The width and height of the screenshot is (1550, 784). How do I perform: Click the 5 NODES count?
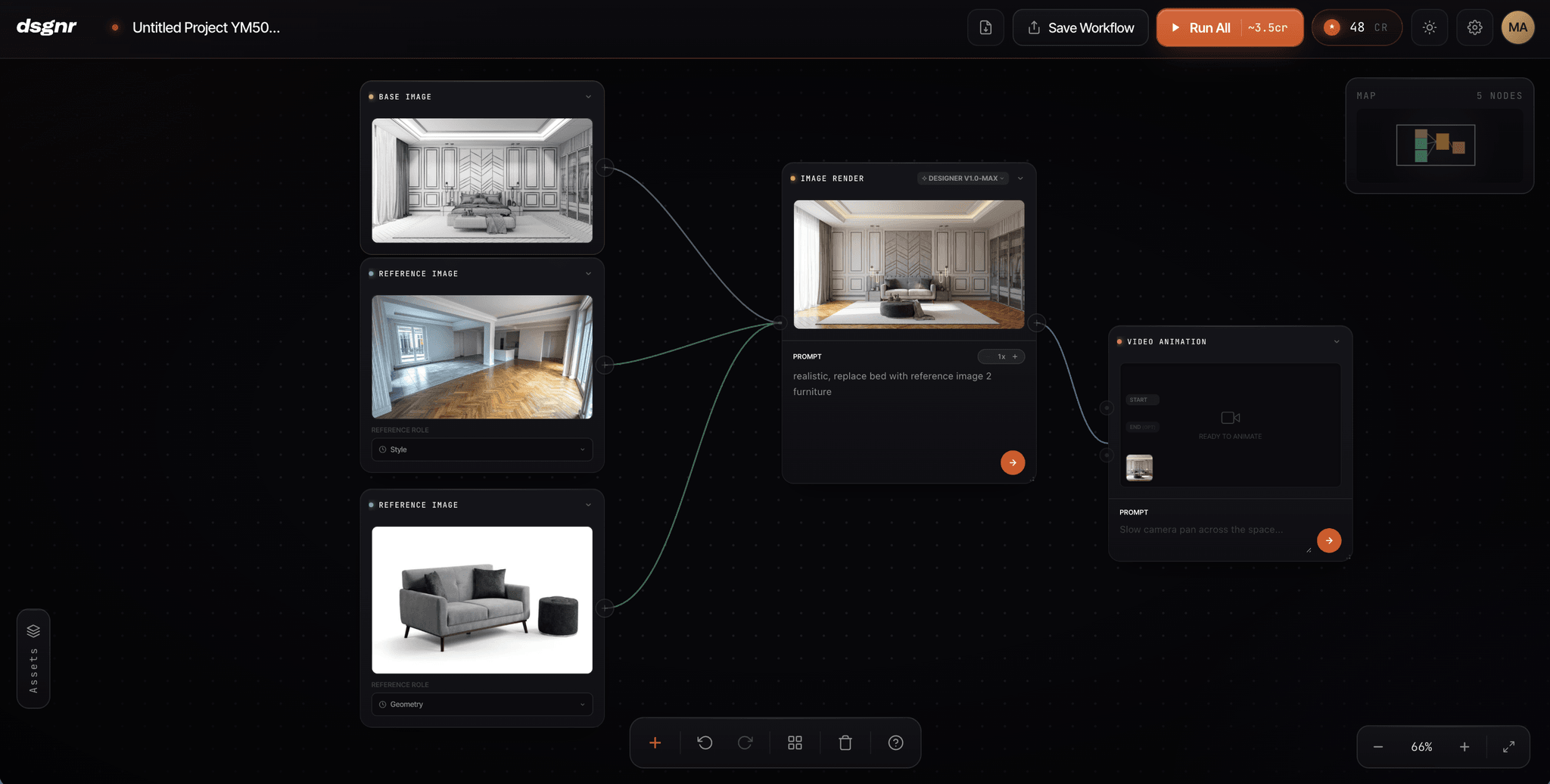tap(1499, 95)
